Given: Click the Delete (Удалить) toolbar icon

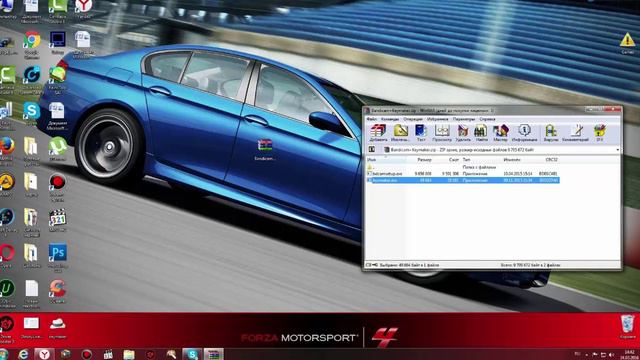Looking at the screenshot, I should [x=463, y=133].
